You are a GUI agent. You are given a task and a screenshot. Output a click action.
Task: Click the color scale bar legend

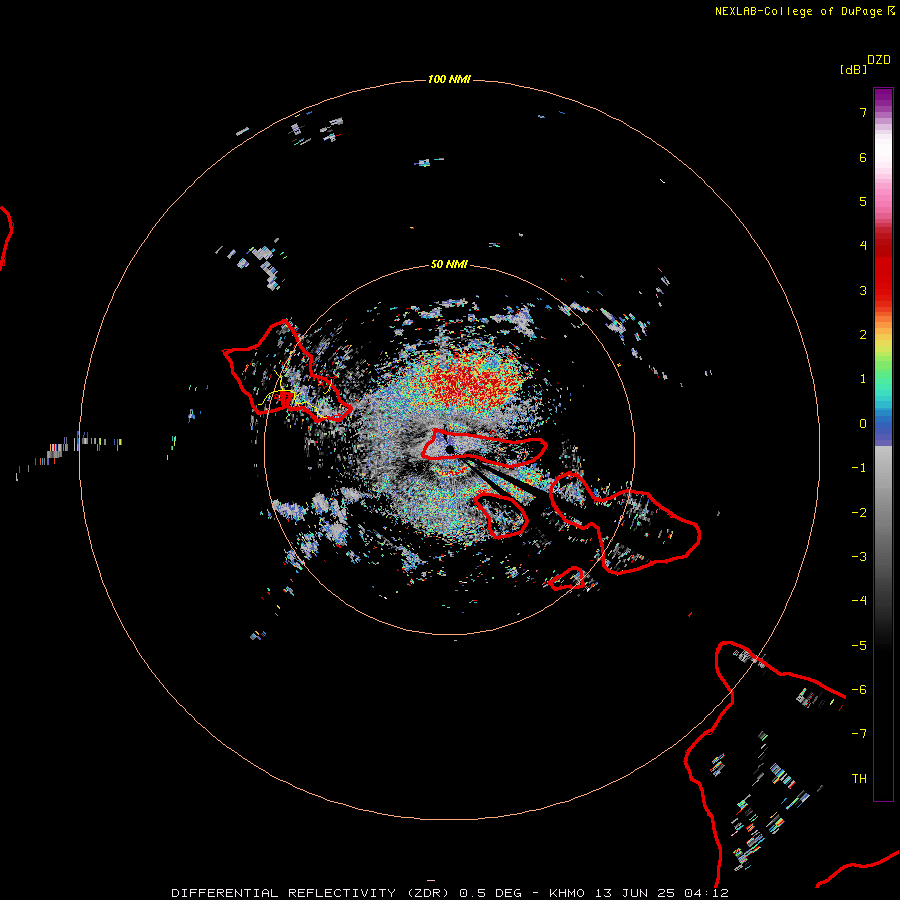[x=883, y=444]
